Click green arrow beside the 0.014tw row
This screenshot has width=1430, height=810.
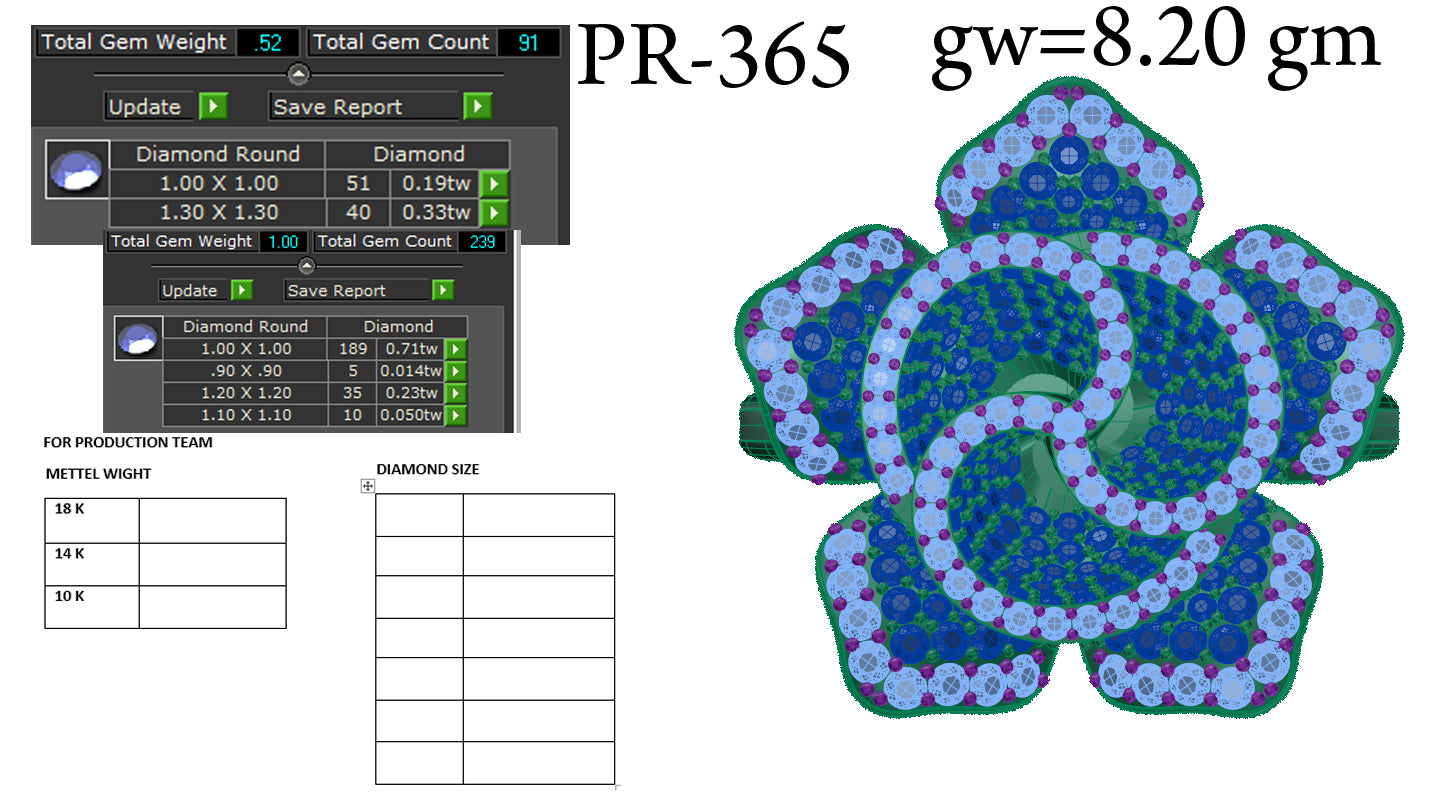coord(455,371)
